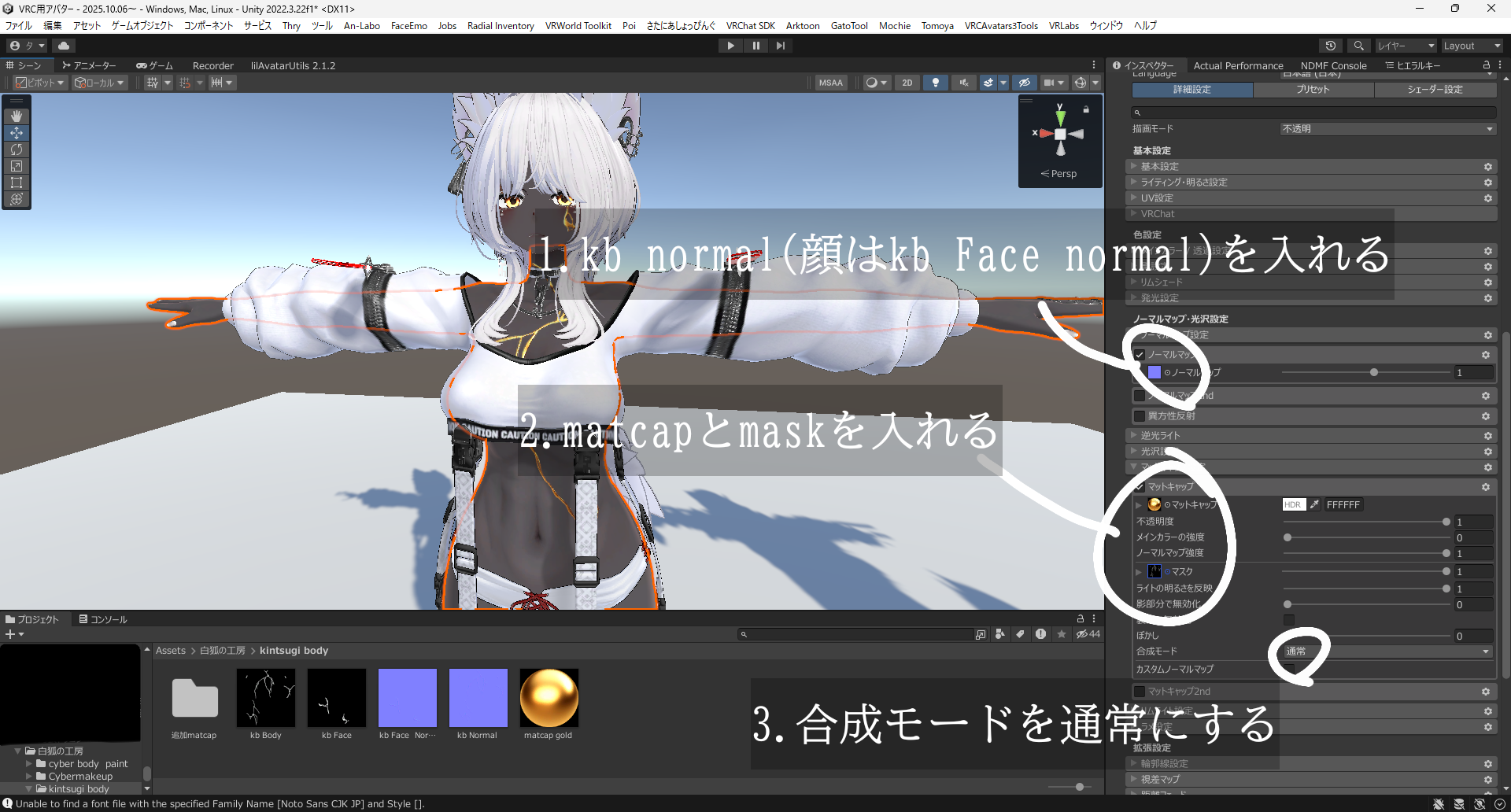Toggle scene audio mute button

coord(963,83)
